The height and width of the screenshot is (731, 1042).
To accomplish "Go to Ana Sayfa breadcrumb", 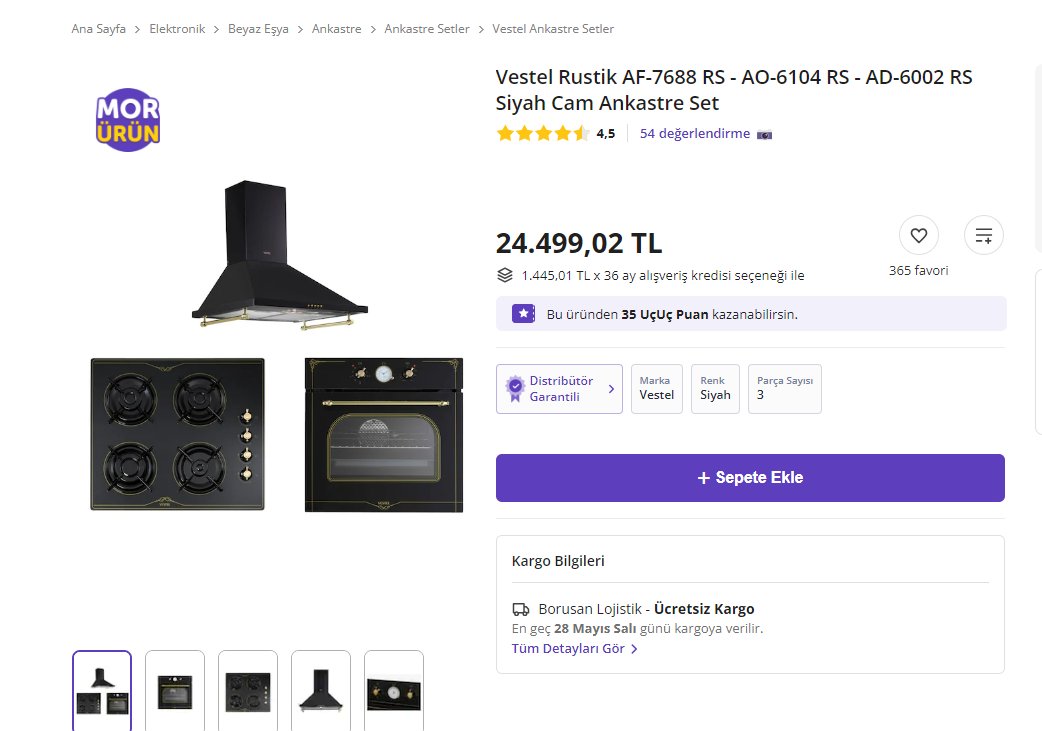I will coord(98,29).
